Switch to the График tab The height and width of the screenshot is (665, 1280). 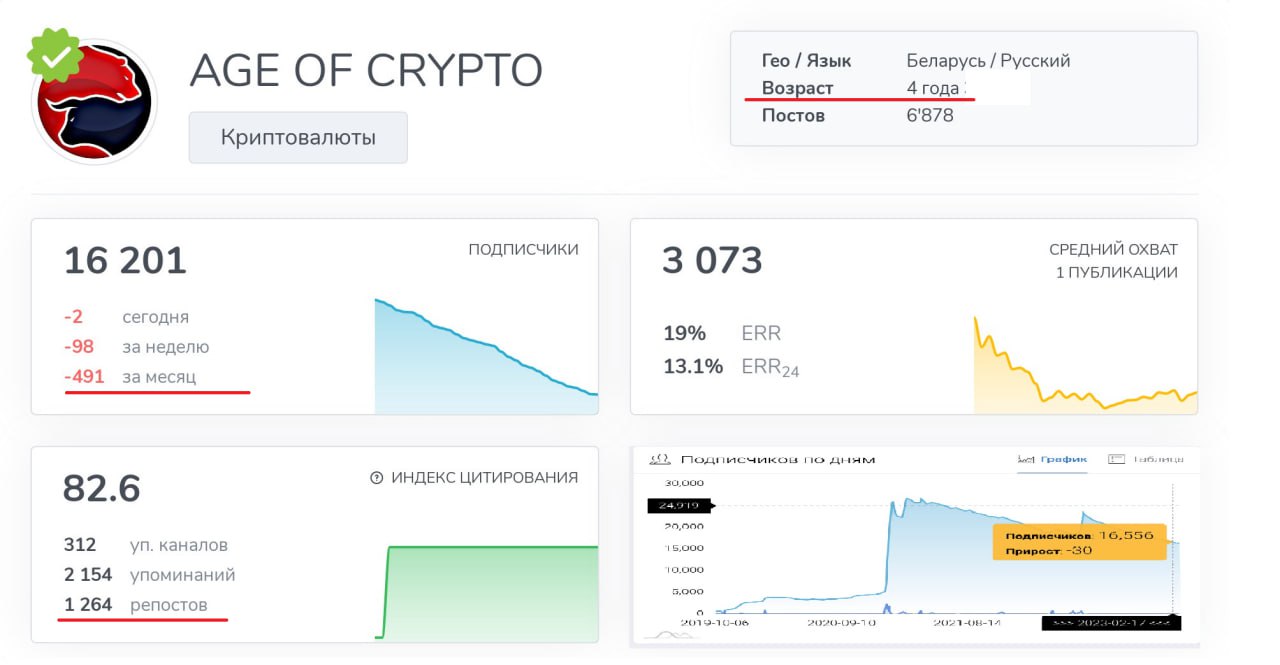(x=1063, y=459)
